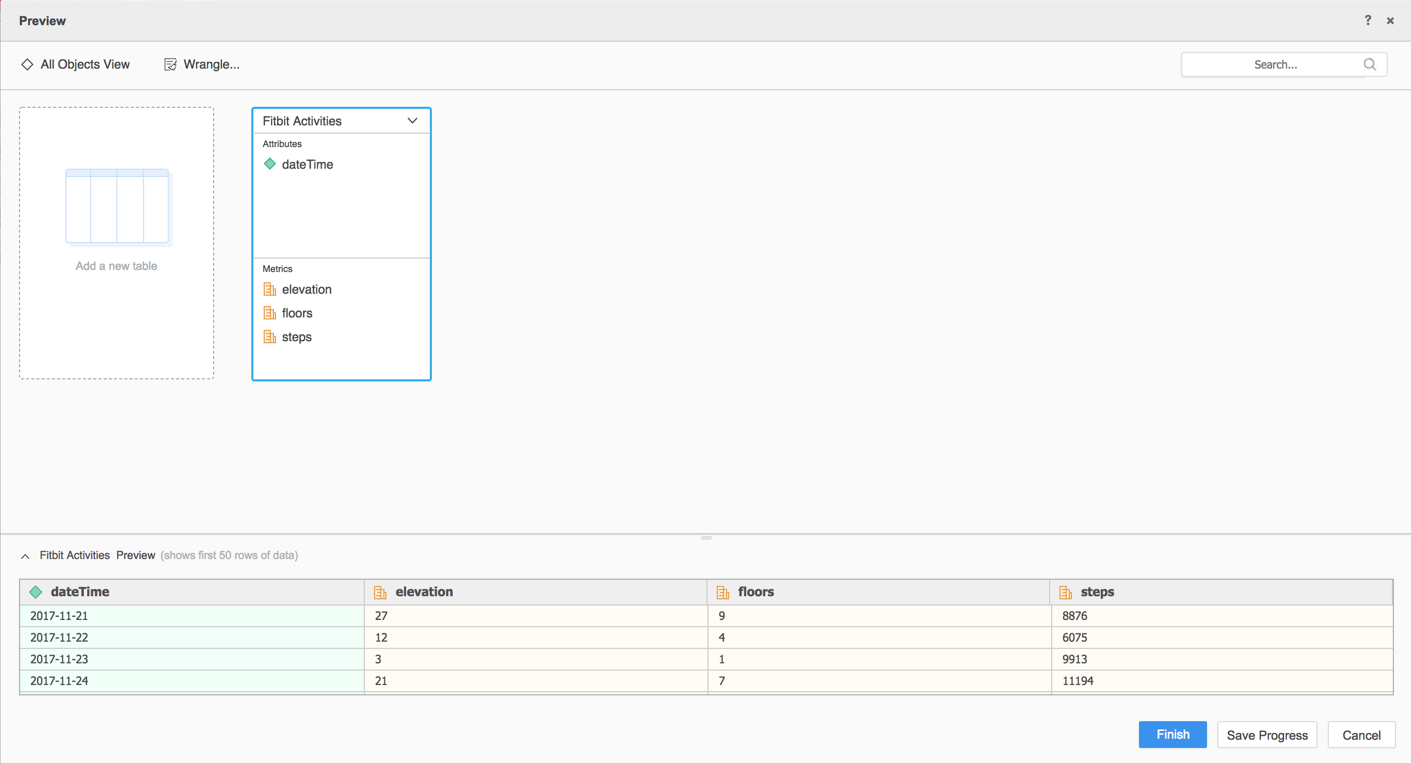
Task: Click the search magnifier icon
Action: pos(1369,64)
